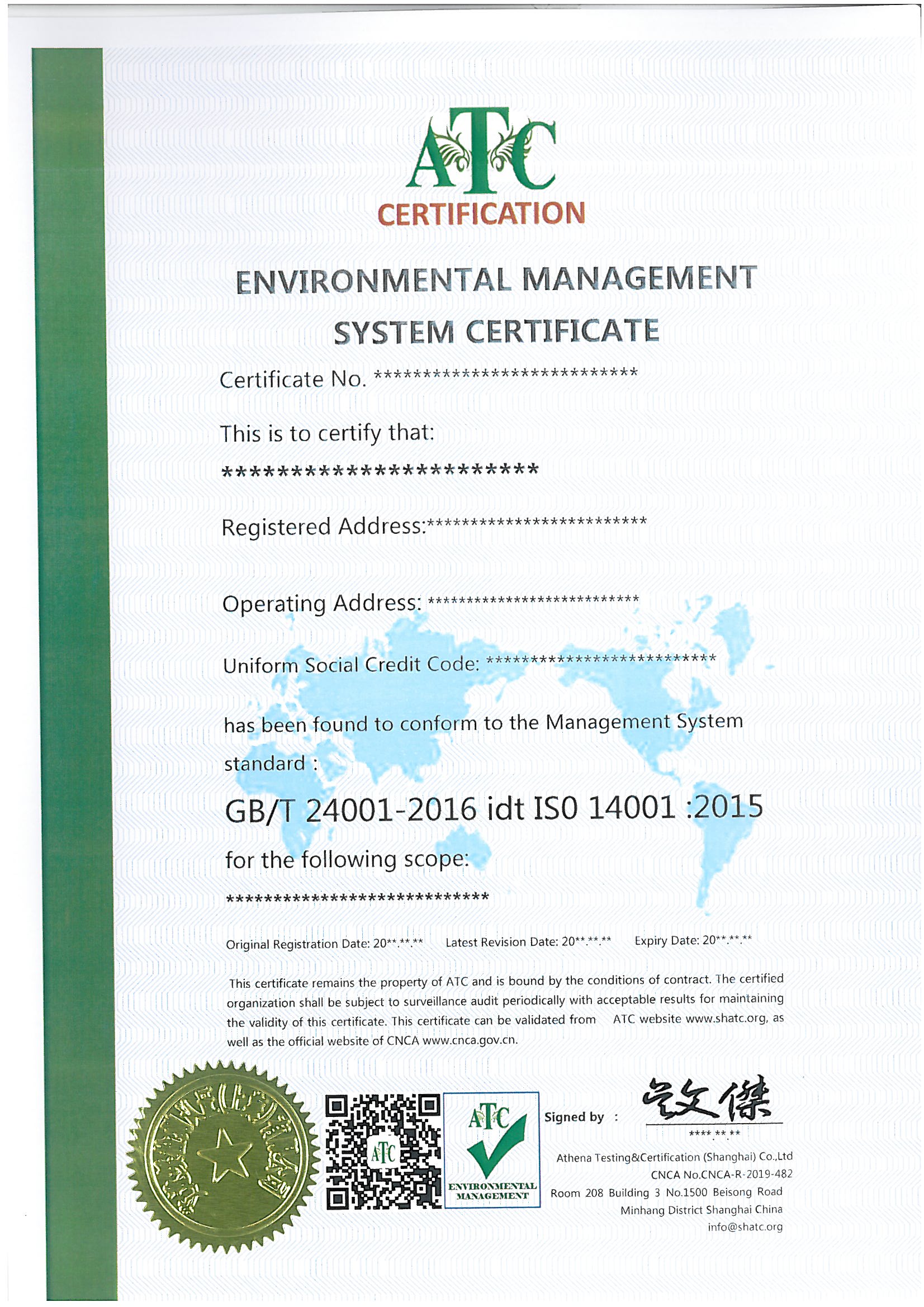Click the ATC Certification logo

click(x=481, y=167)
